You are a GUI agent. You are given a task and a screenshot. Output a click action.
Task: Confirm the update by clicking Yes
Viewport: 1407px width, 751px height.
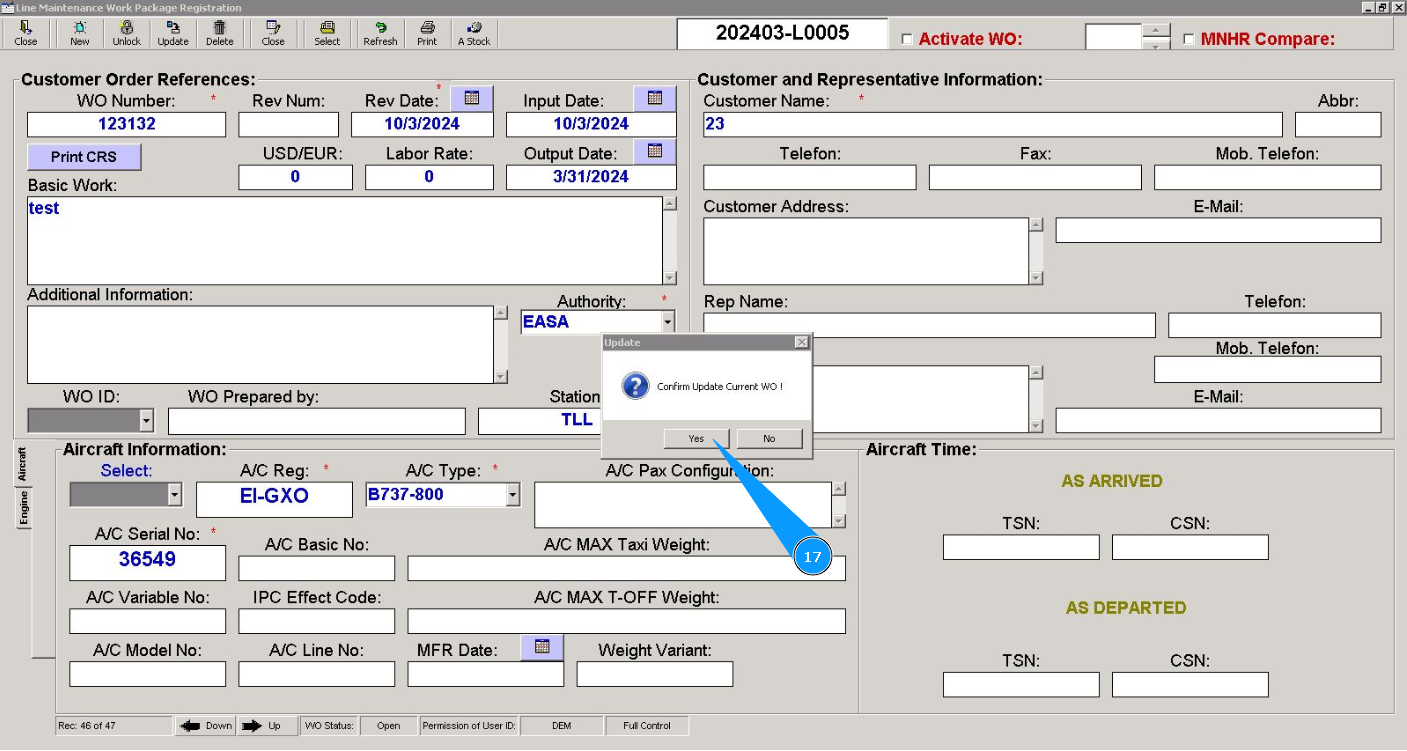point(696,438)
